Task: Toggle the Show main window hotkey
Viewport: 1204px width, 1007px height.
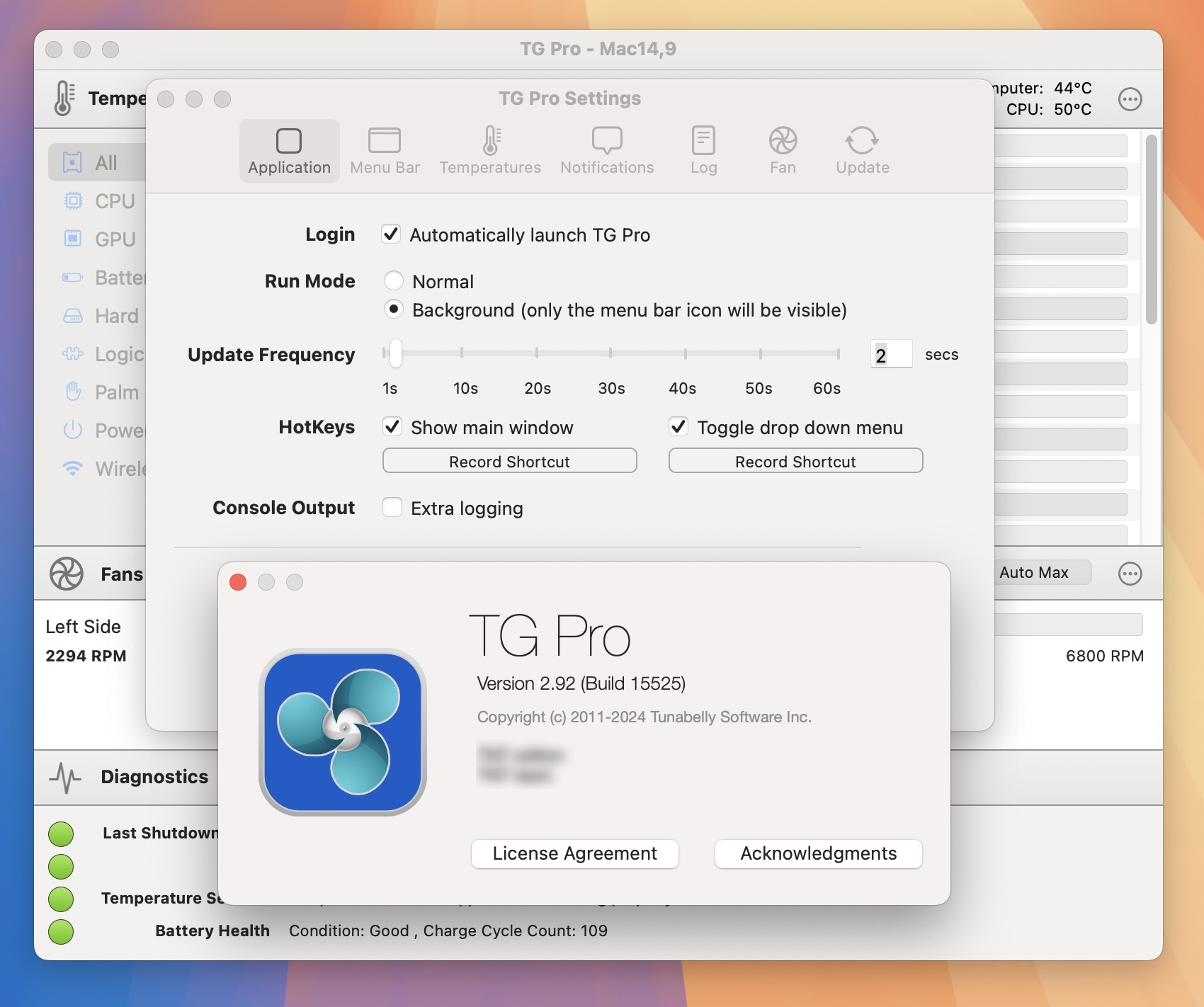Action: pos(392,427)
